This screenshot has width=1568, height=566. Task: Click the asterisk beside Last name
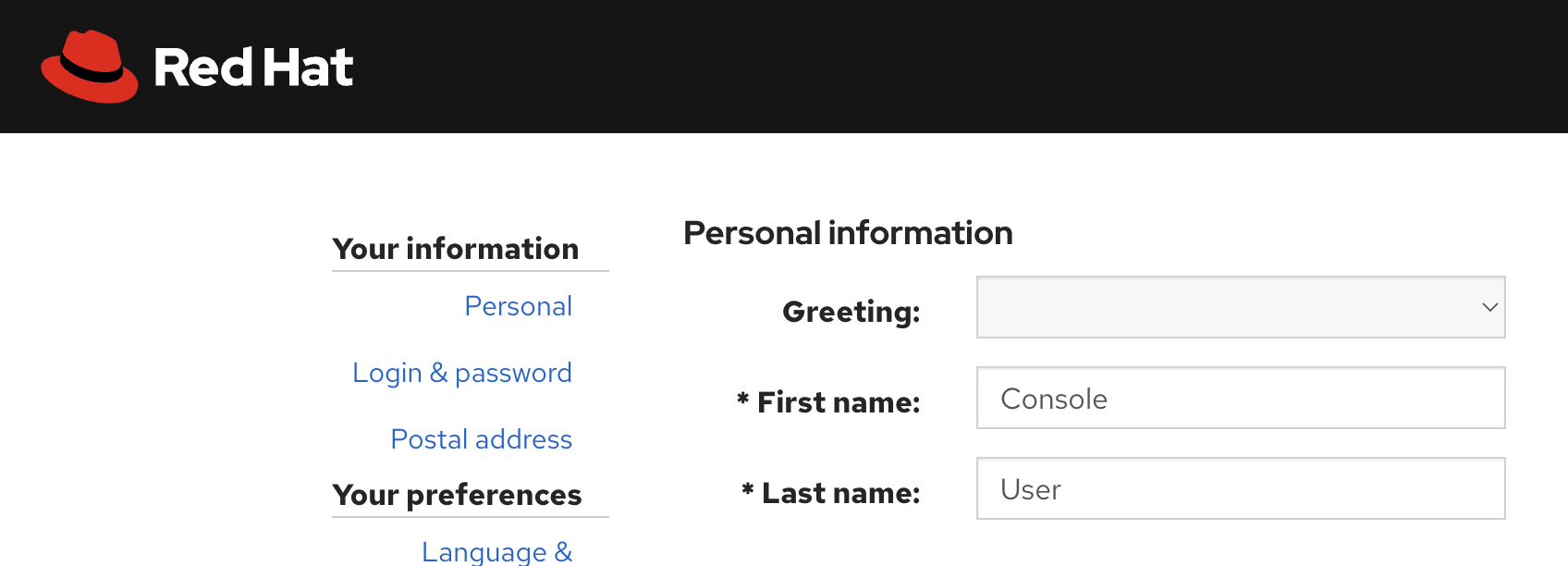(747, 489)
